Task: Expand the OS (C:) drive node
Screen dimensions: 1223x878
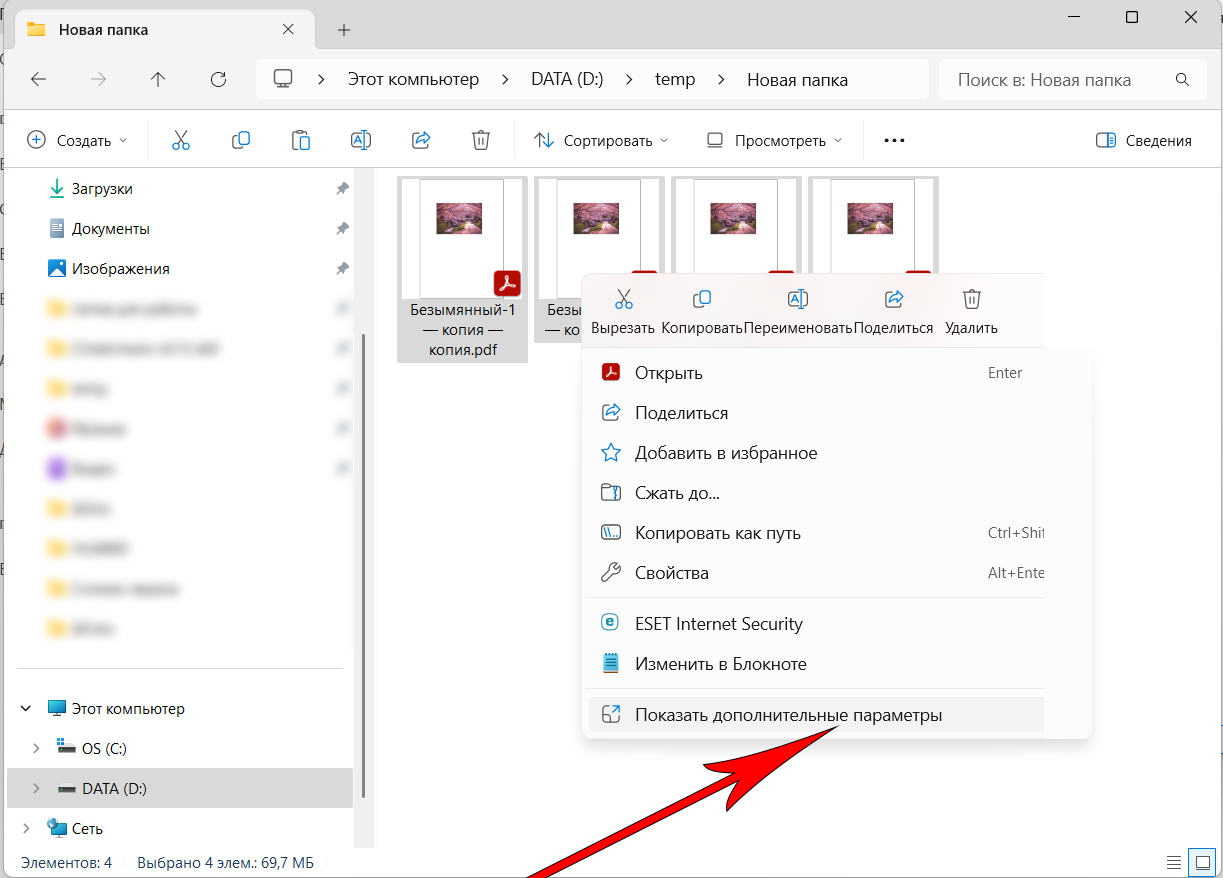Action: (x=36, y=748)
